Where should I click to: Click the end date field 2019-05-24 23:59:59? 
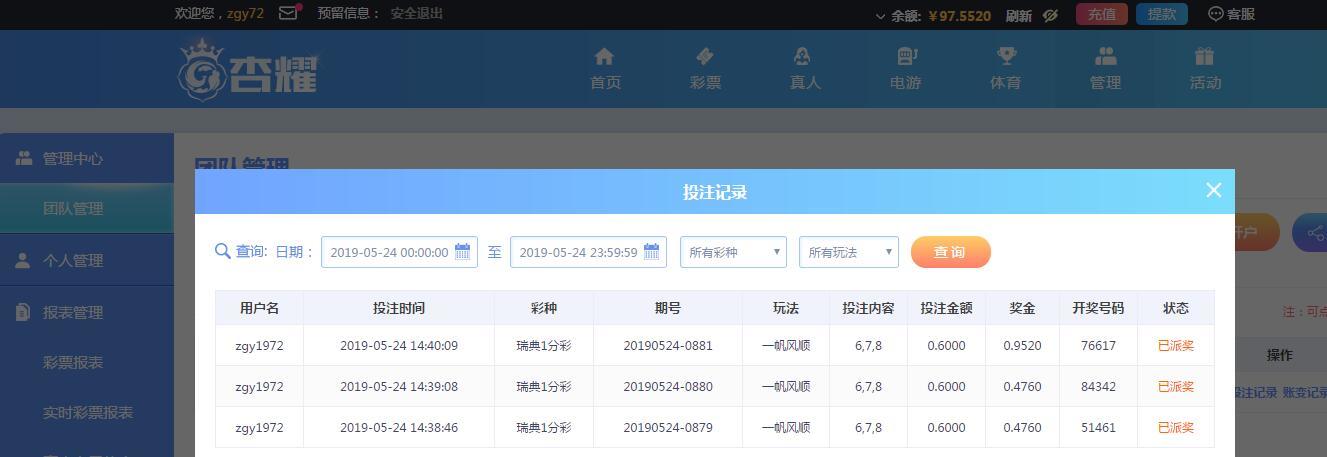tap(588, 252)
